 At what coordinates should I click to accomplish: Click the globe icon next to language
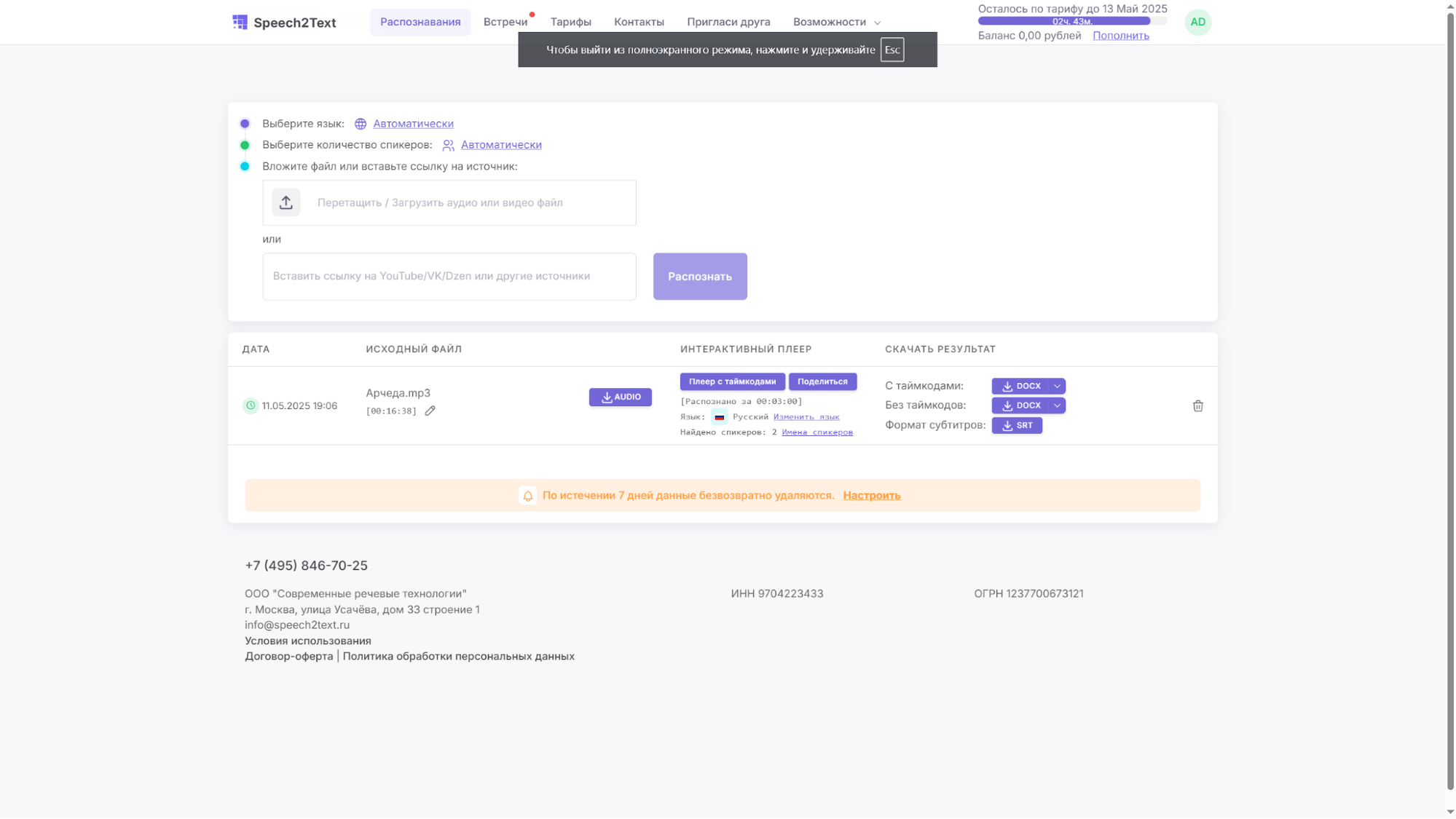pos(361,124)
